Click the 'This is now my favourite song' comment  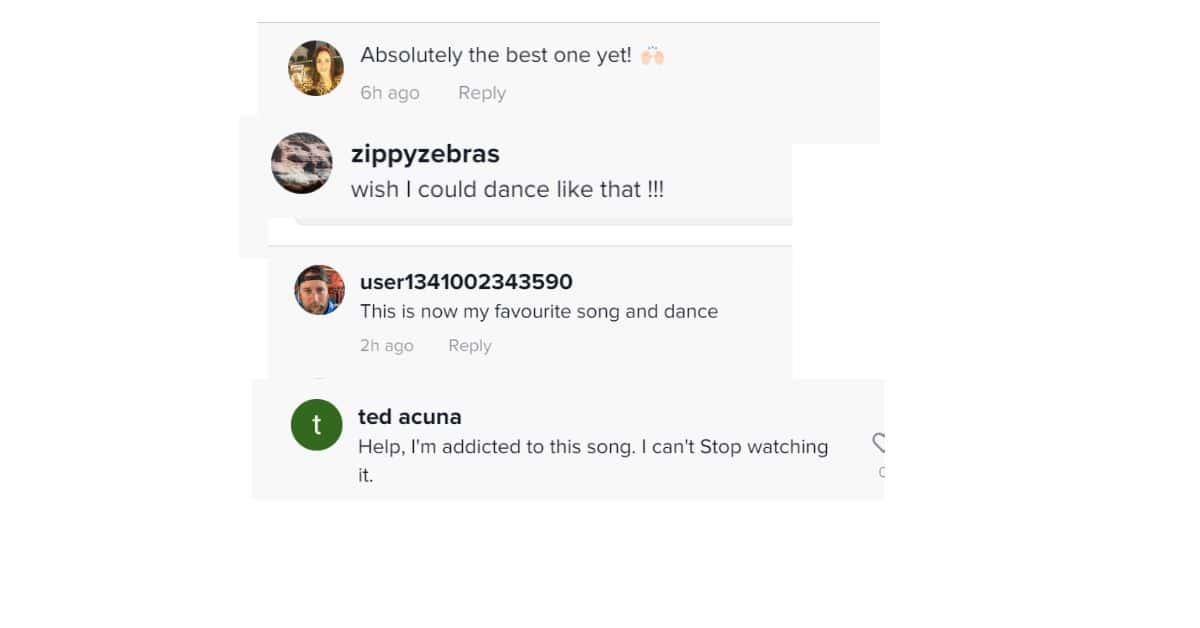pyautogui.click(x=539, y=311)
